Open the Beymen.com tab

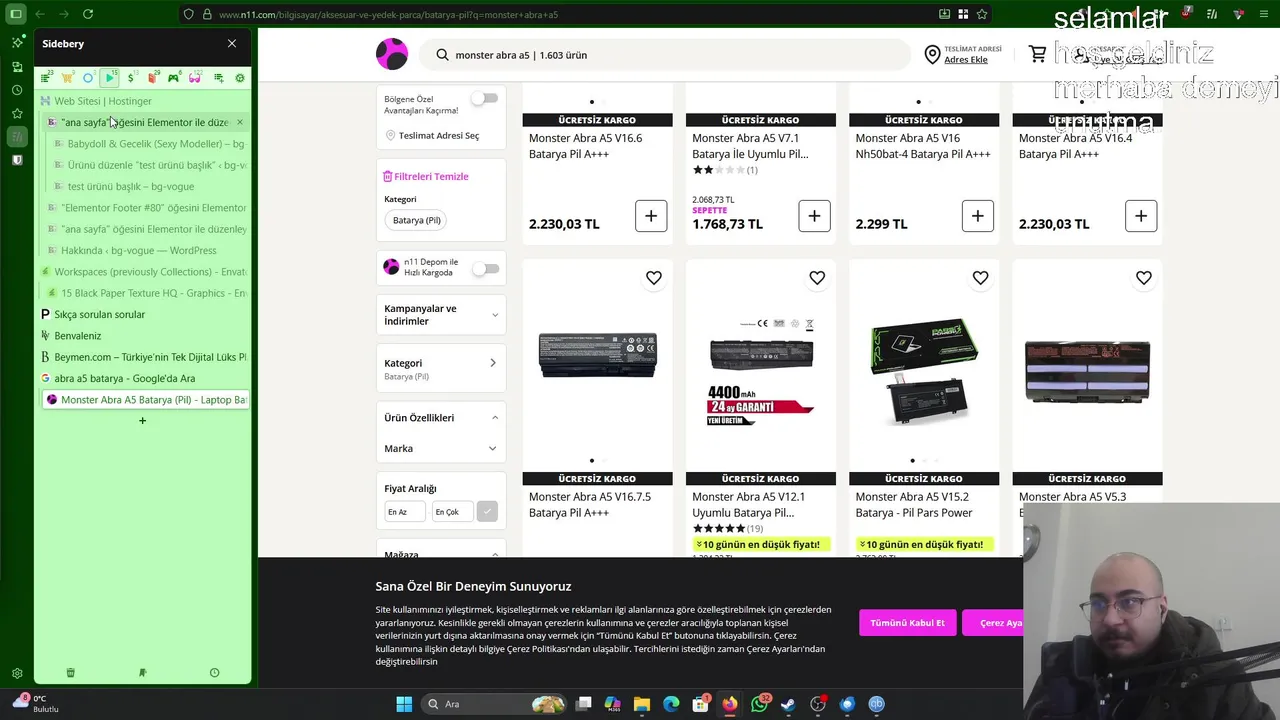[142, 357]
